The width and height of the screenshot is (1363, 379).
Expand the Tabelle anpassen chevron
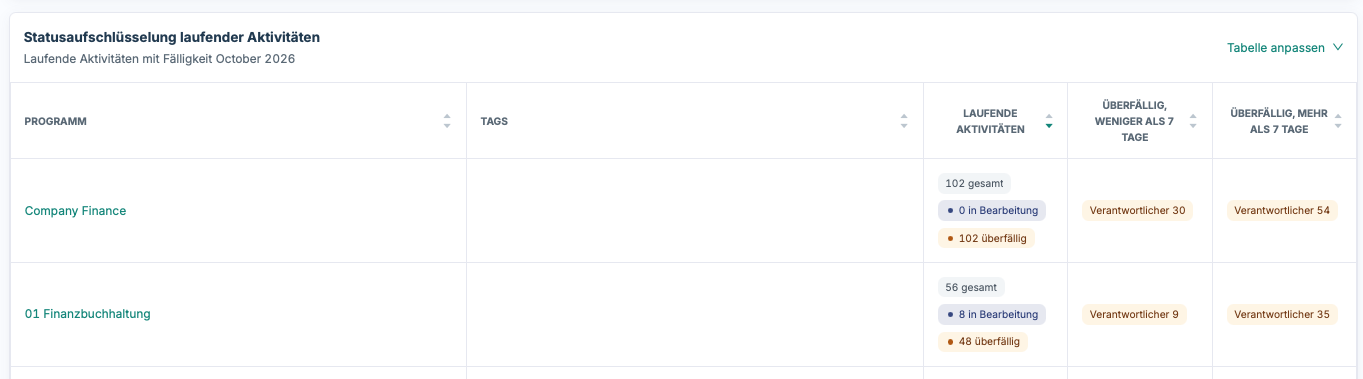pyautogui.click(x=1338, y=48)
